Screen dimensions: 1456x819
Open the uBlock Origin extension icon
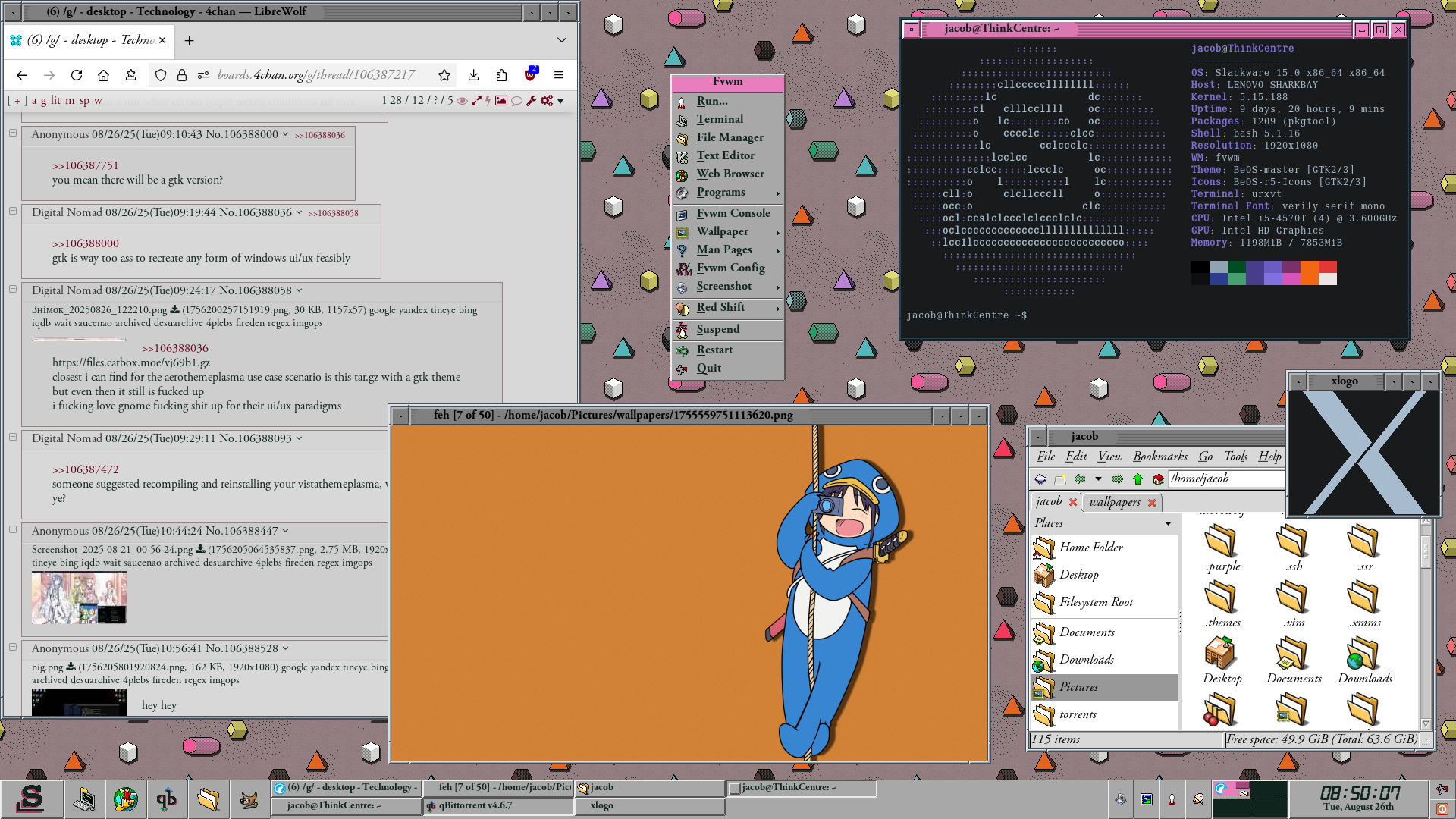click(x=531, y=74)
